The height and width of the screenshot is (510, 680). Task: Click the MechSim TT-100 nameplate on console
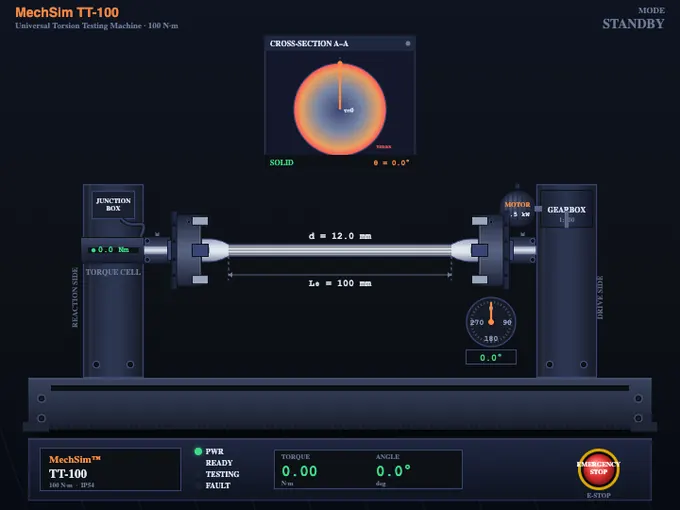[x=110, y=469]
